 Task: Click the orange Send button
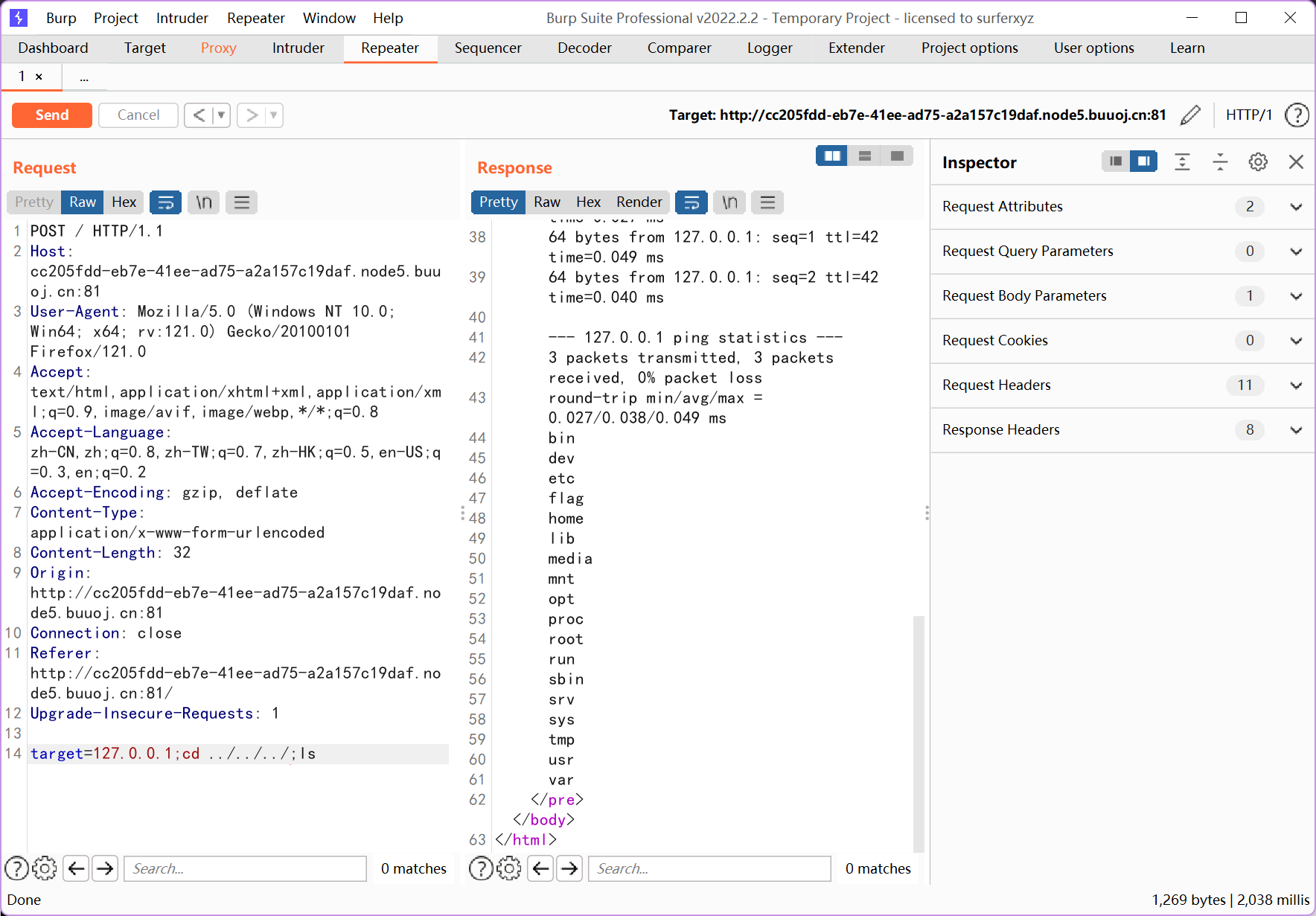[52, 115]
